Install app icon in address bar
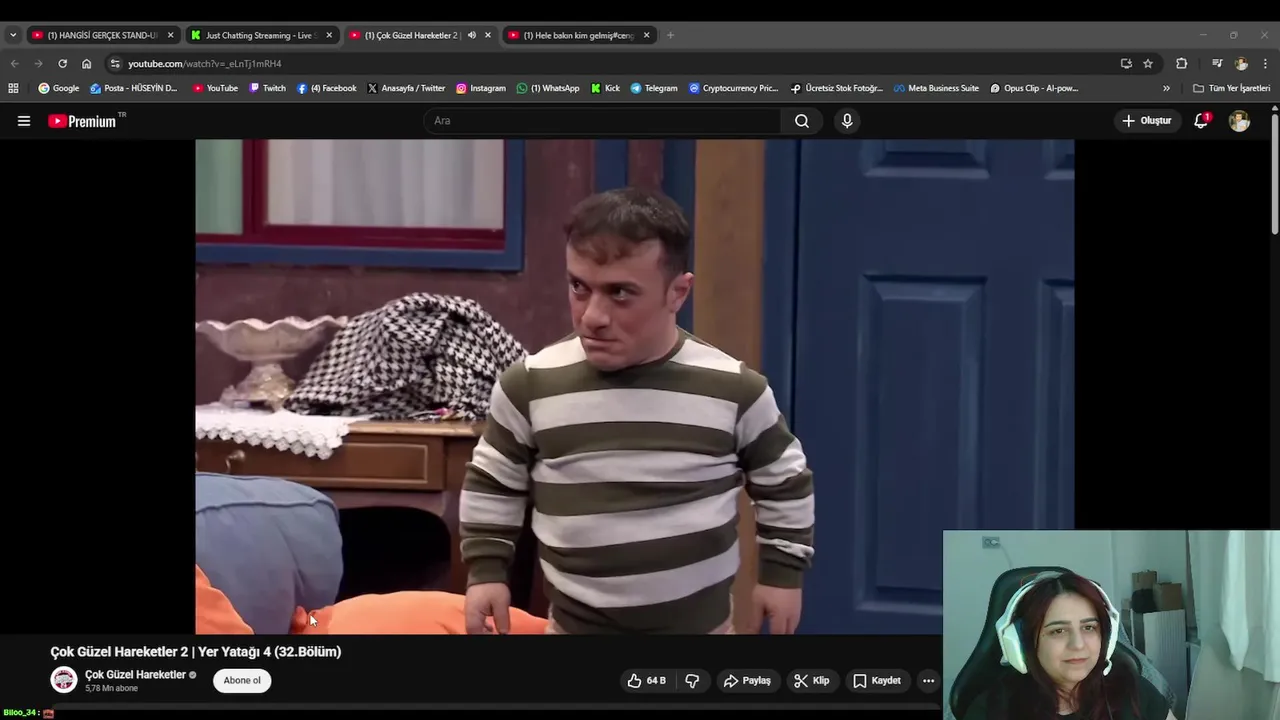 point(1126,63)
